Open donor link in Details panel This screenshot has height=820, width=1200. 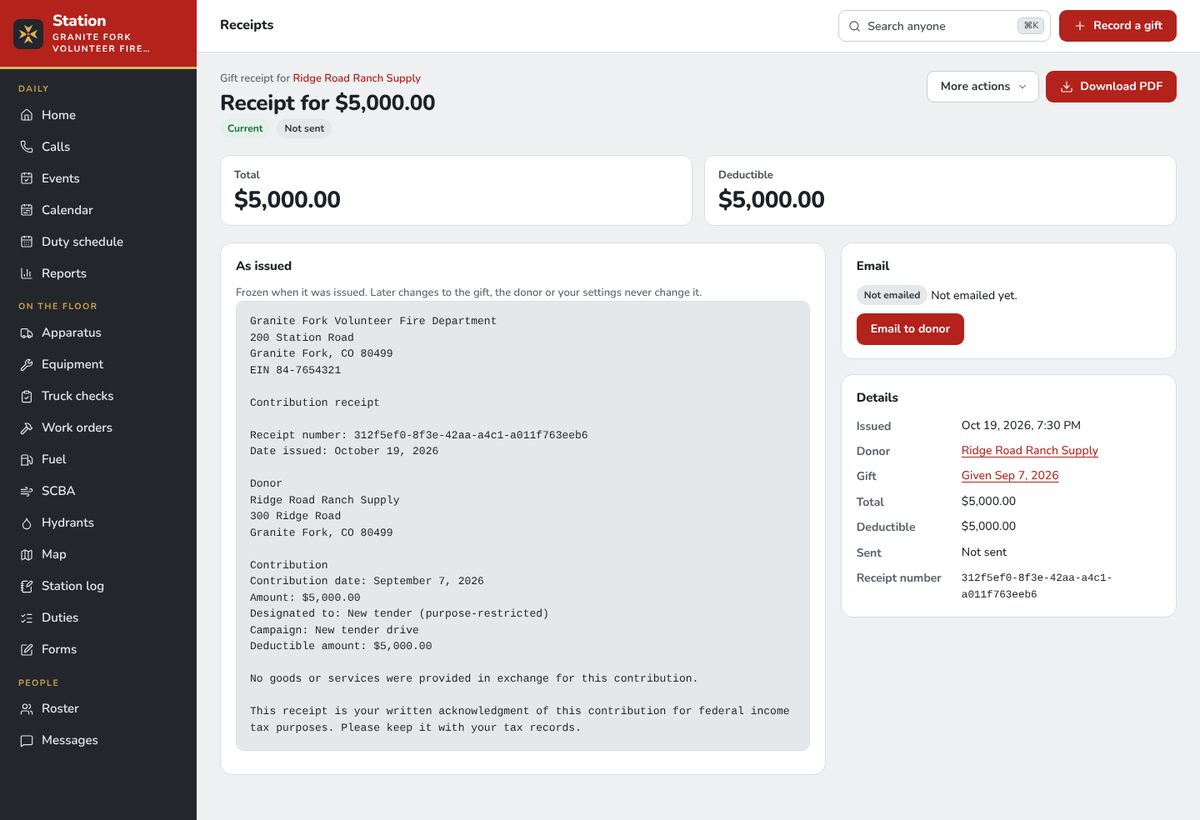[1030, 451]
